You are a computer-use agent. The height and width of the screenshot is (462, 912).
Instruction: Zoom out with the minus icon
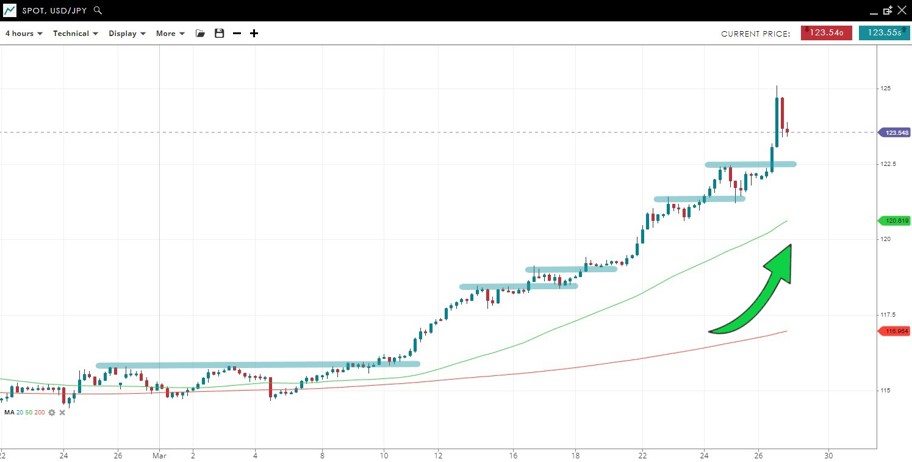click(237, 33)
